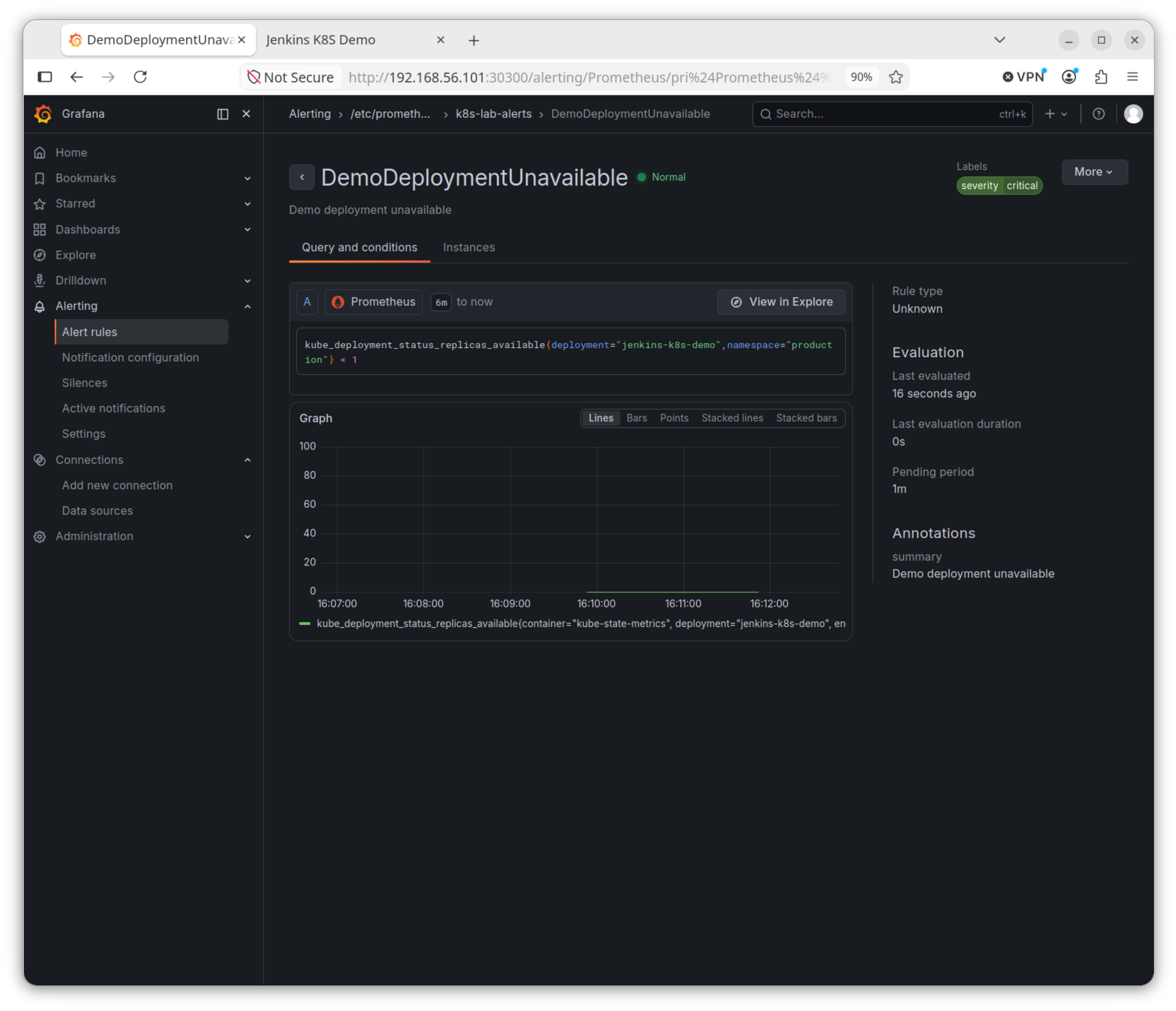Click the Bookmarks icon in sidebar
1176x1011 pixels.
coord(40,178)
